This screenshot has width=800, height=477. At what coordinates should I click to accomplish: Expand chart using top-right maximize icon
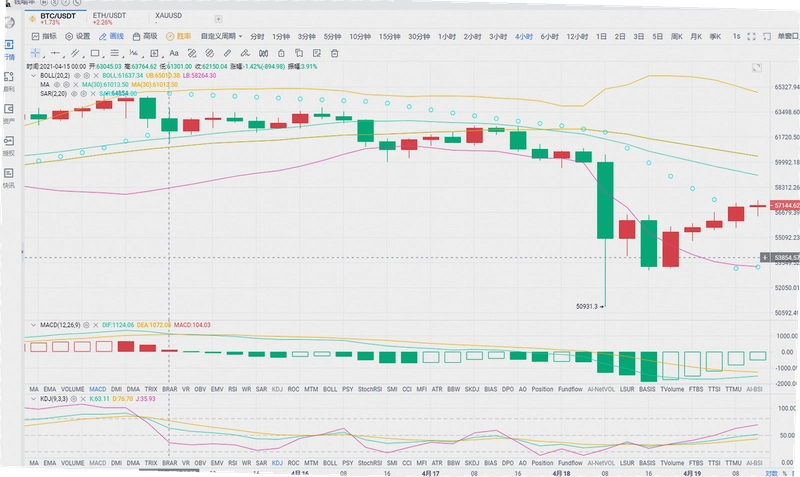(757, 67)
